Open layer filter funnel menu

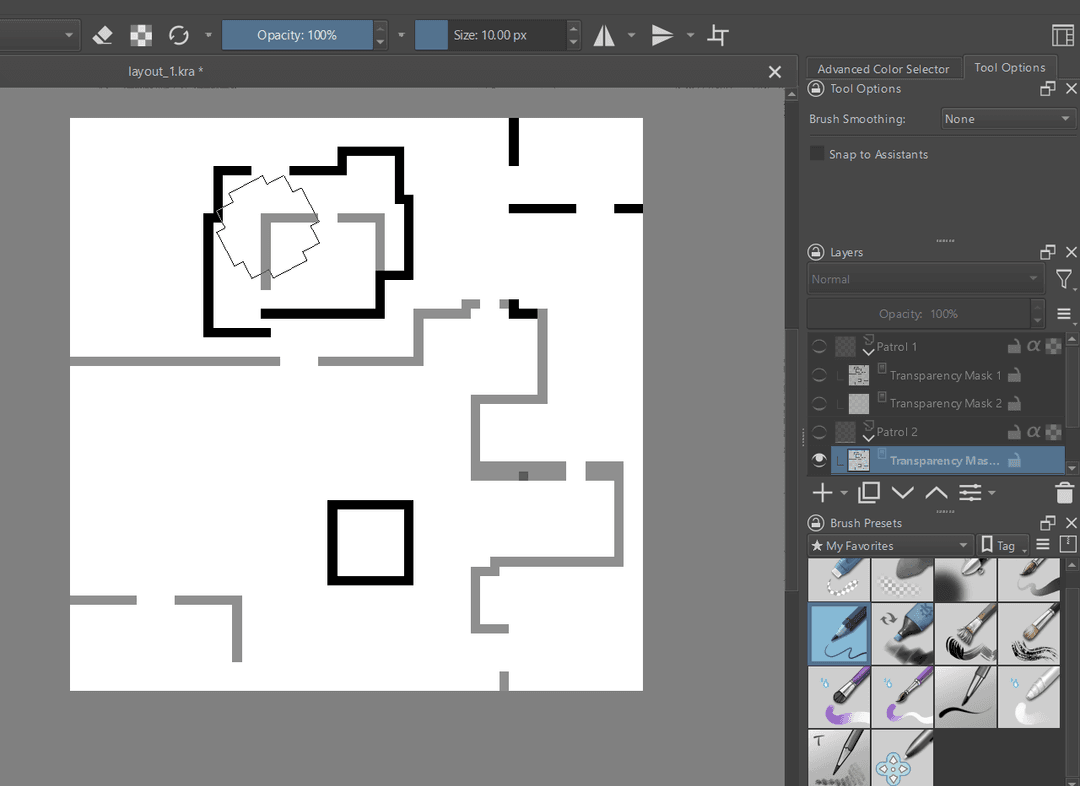click(1063, 279)
